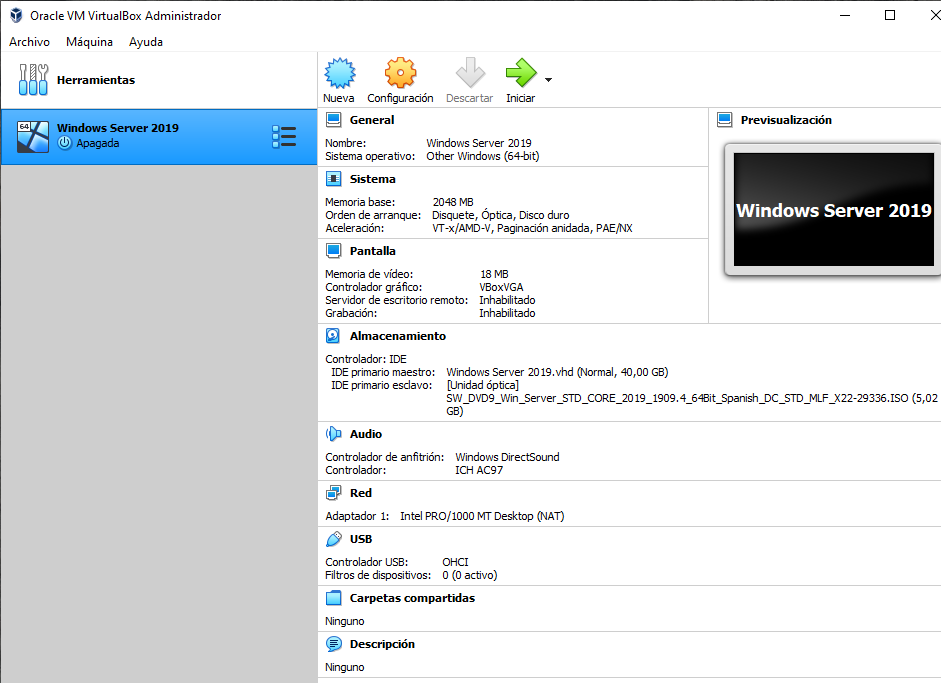
Task: Click the Previsualización monitor icon
Action: [x=724, y=120]
